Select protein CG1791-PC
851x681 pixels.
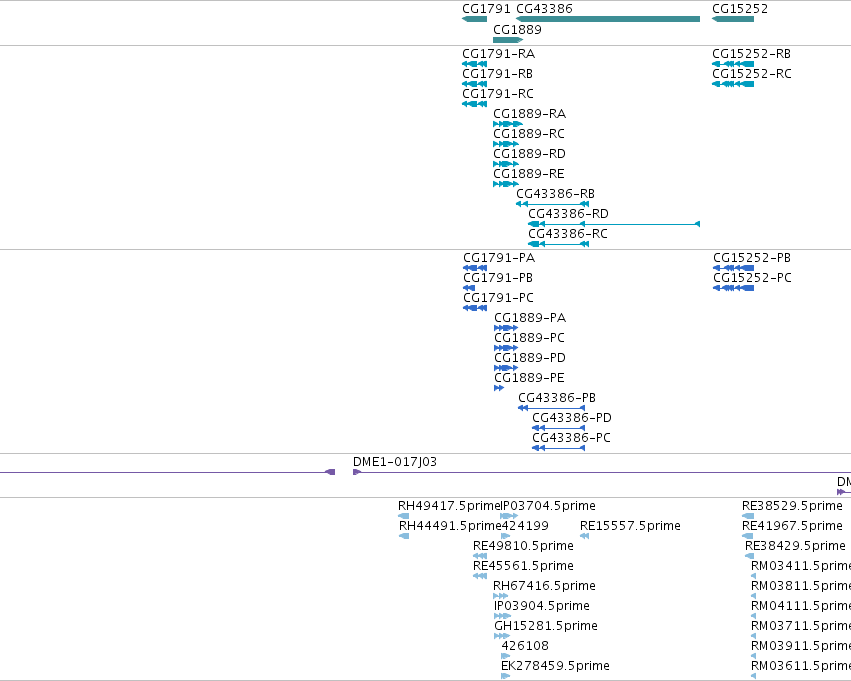498,298
